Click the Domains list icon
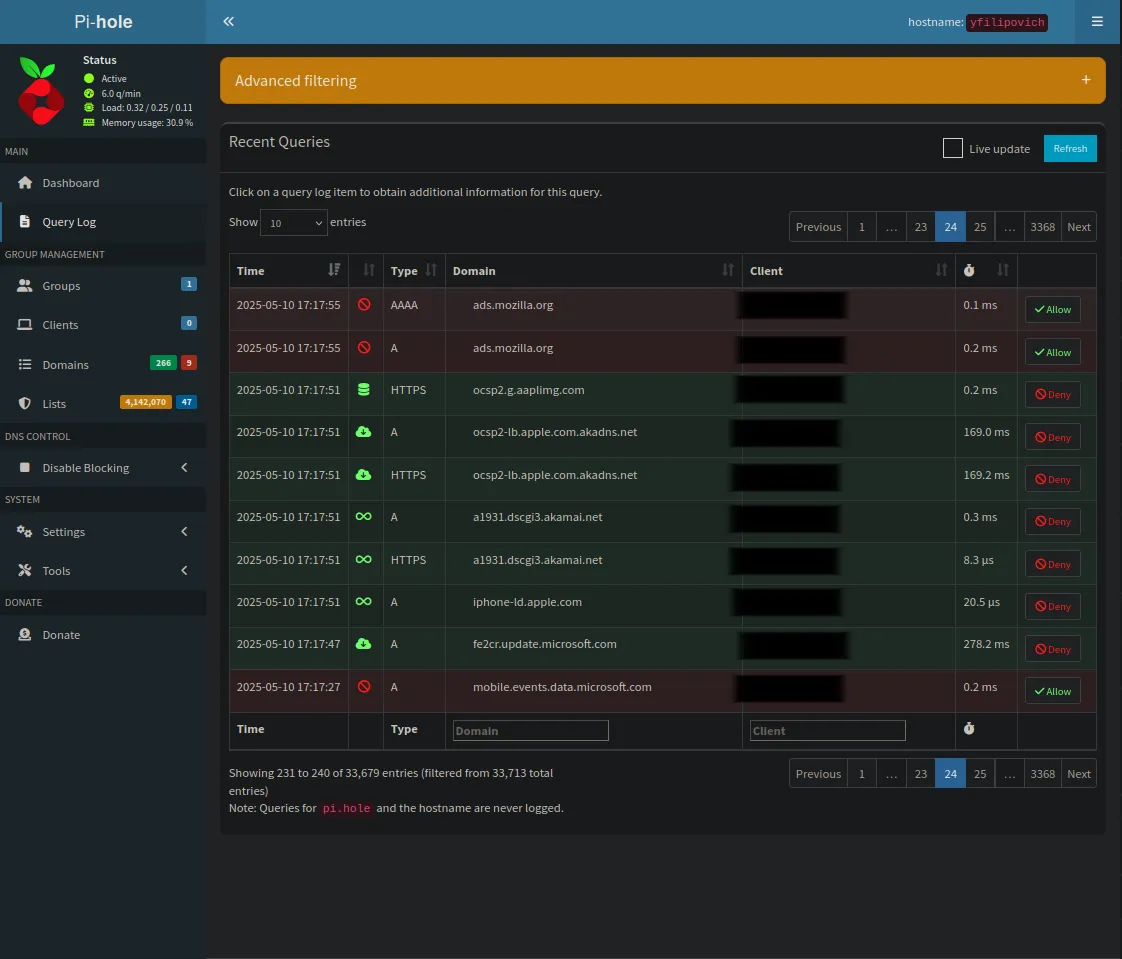 25,364
